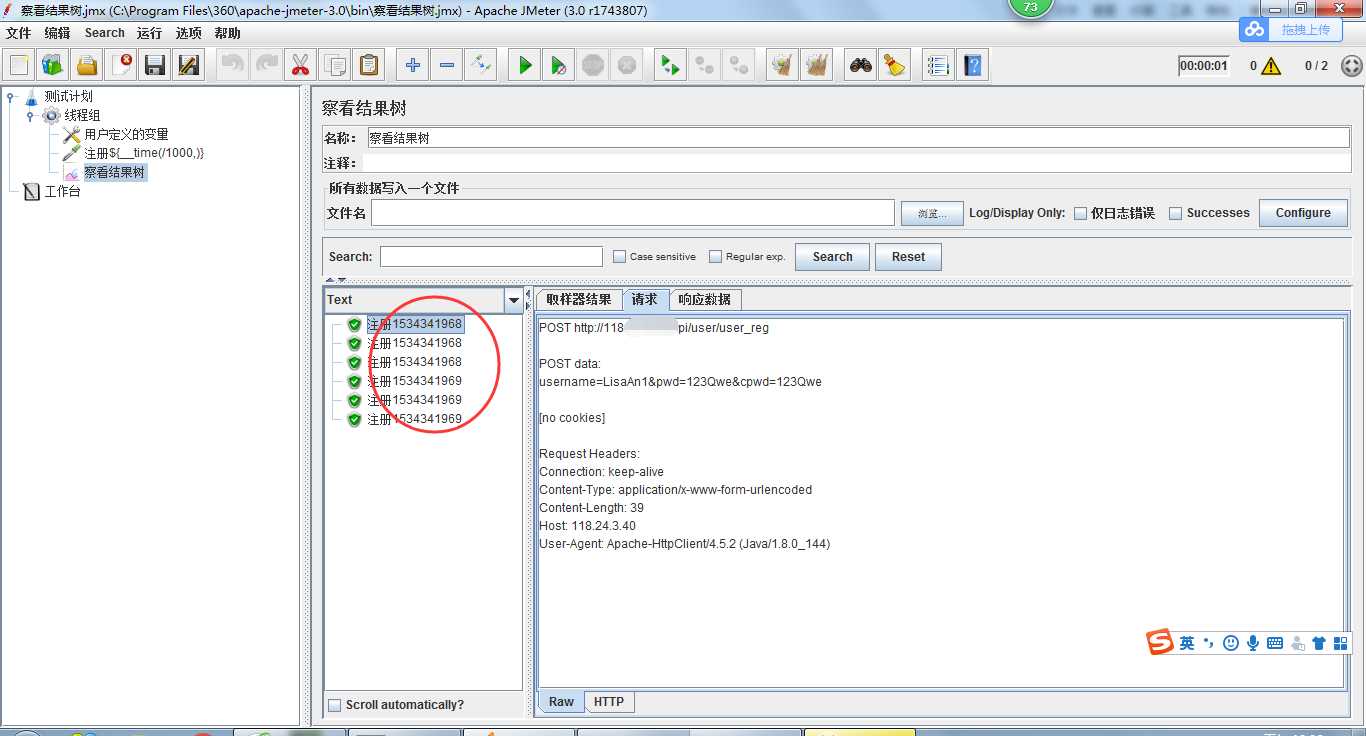Start test without pauses icon
The height and width of the screenshot is (736, 1366).
tap(559, 66)
